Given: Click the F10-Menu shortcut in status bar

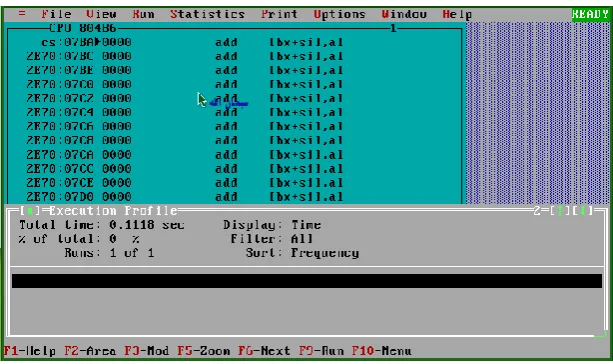Looking at the screenshot, I should tap(382, 351).
